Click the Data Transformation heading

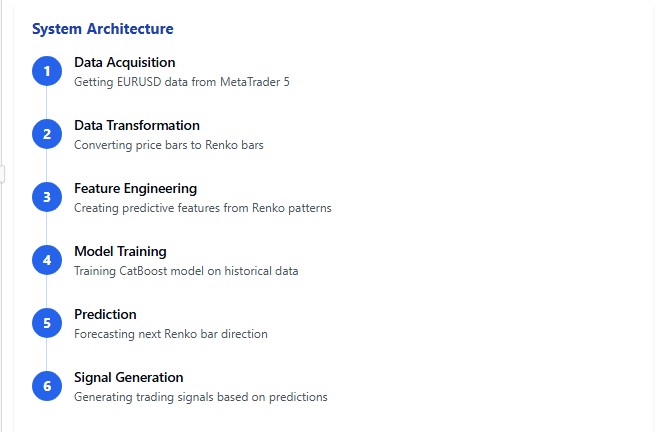[137, 125]
